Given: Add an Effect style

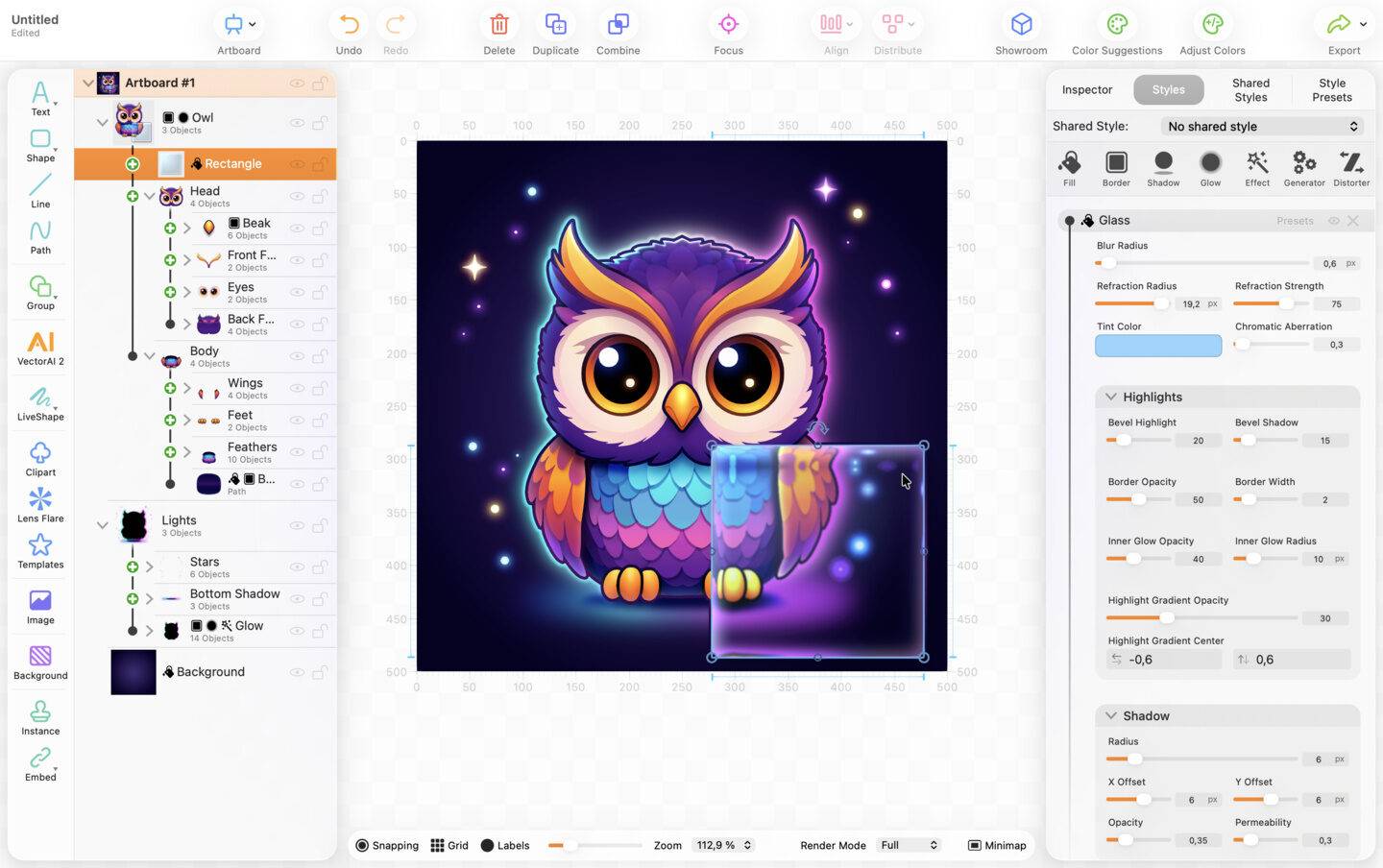Looking at the screenshot, I should pyautogui.click(x=1257, y=167).
